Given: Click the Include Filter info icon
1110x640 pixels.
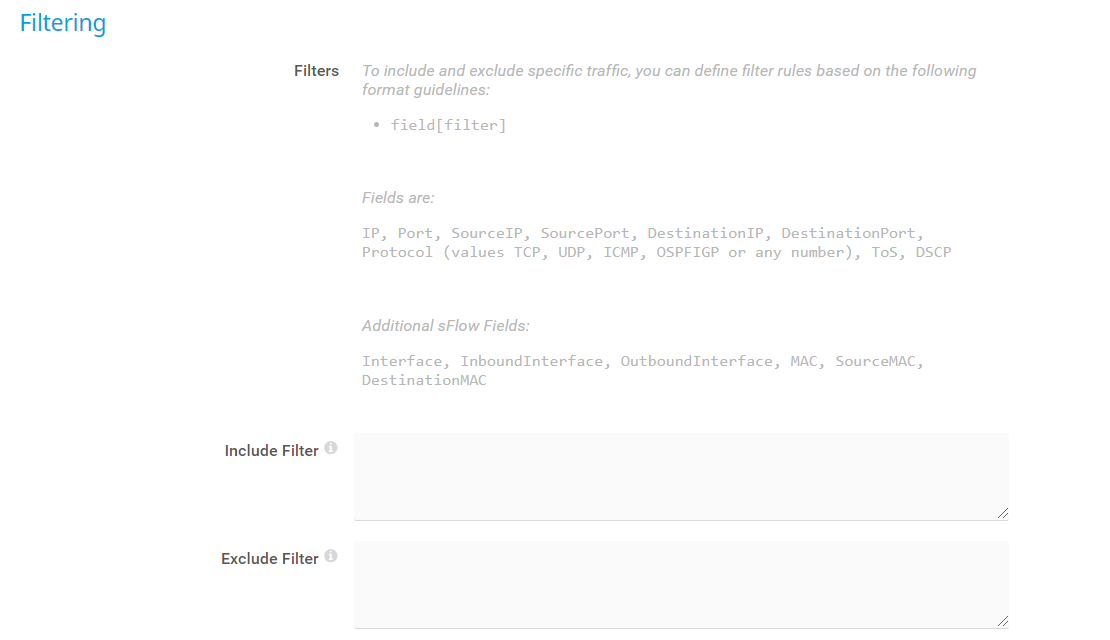Looking at the screenshot, I should (x=331, y=448).
